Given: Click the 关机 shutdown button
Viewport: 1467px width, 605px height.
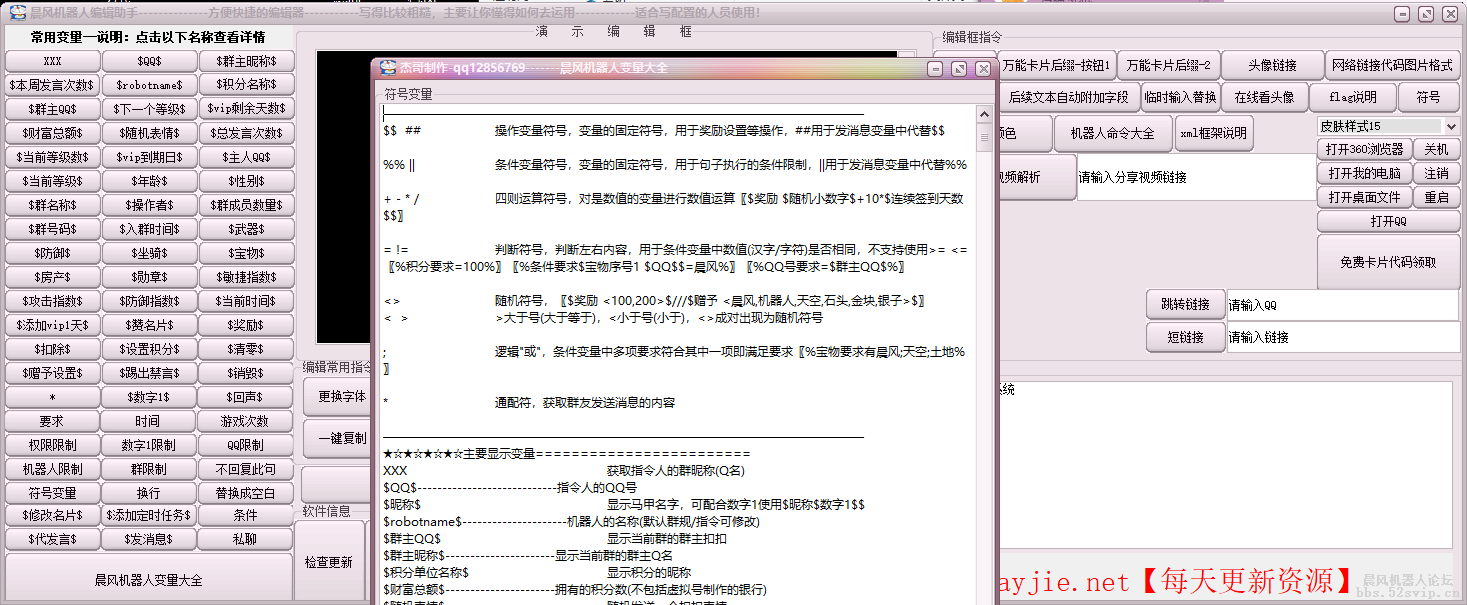Looking at the screenshot, I should (x=1436, y=149).
